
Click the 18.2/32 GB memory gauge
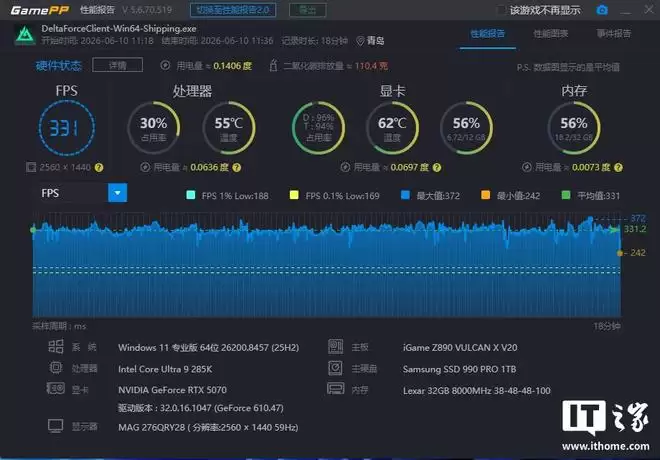tap(574, 128)
